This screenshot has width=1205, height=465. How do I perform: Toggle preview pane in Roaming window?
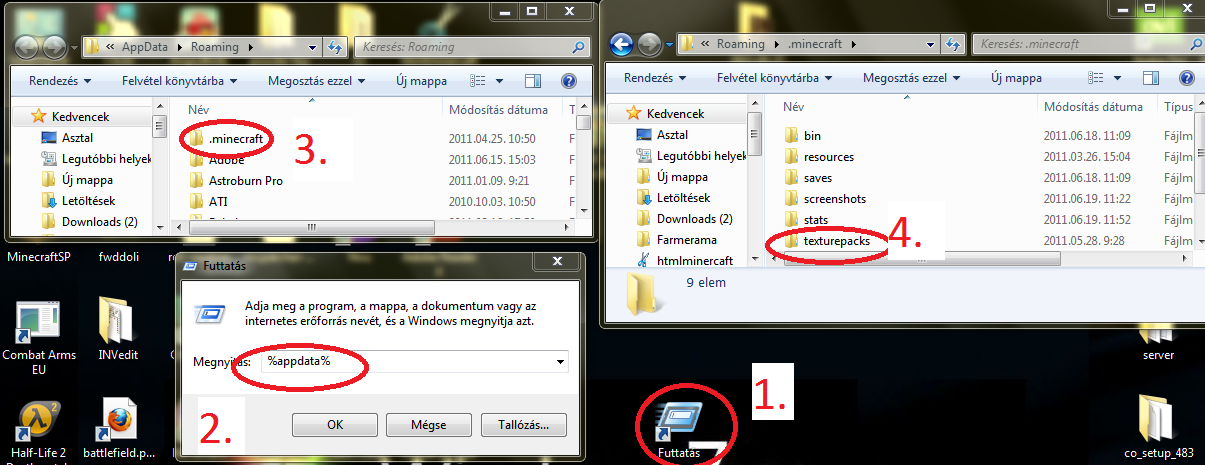(532, 81)
